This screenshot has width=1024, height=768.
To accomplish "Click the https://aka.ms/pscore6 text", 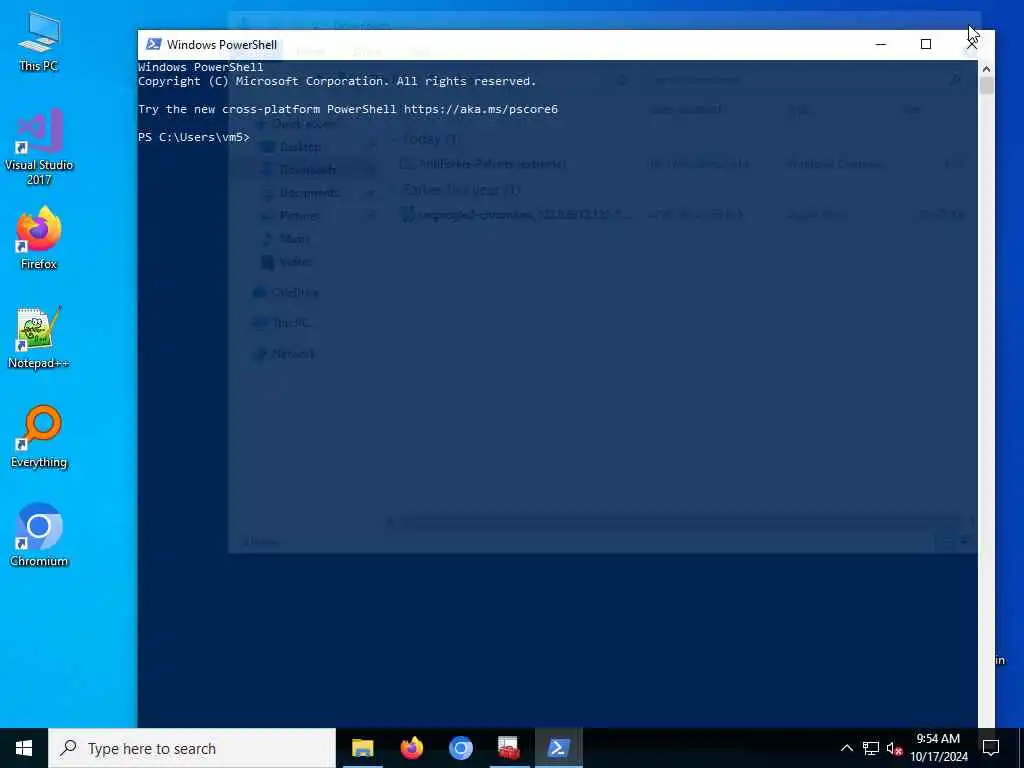I will pos(481,109).
